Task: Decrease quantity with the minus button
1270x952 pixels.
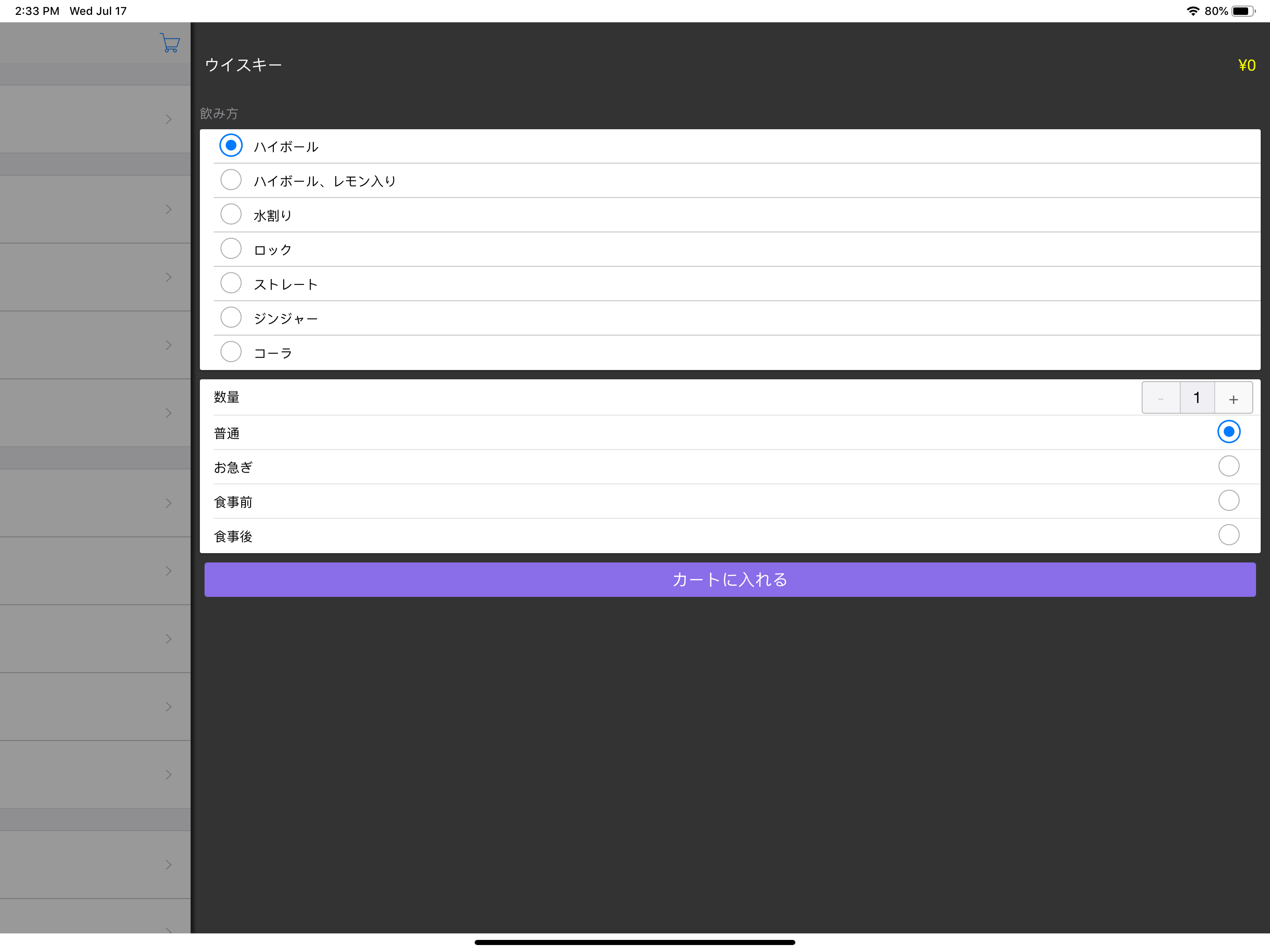Action: [1161, 398]
